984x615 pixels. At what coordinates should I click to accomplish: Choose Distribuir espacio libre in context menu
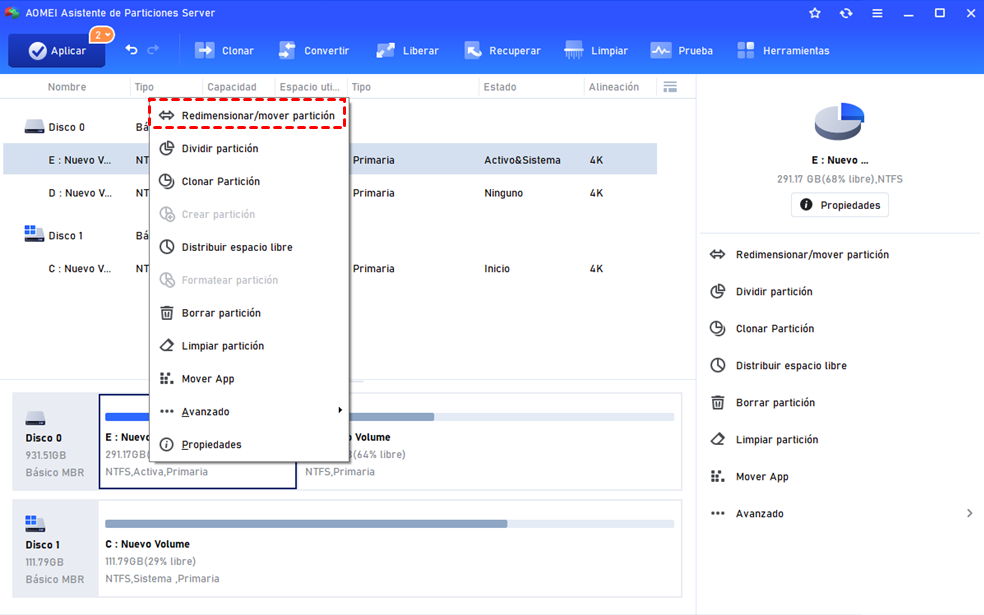[x=249, y=247]
